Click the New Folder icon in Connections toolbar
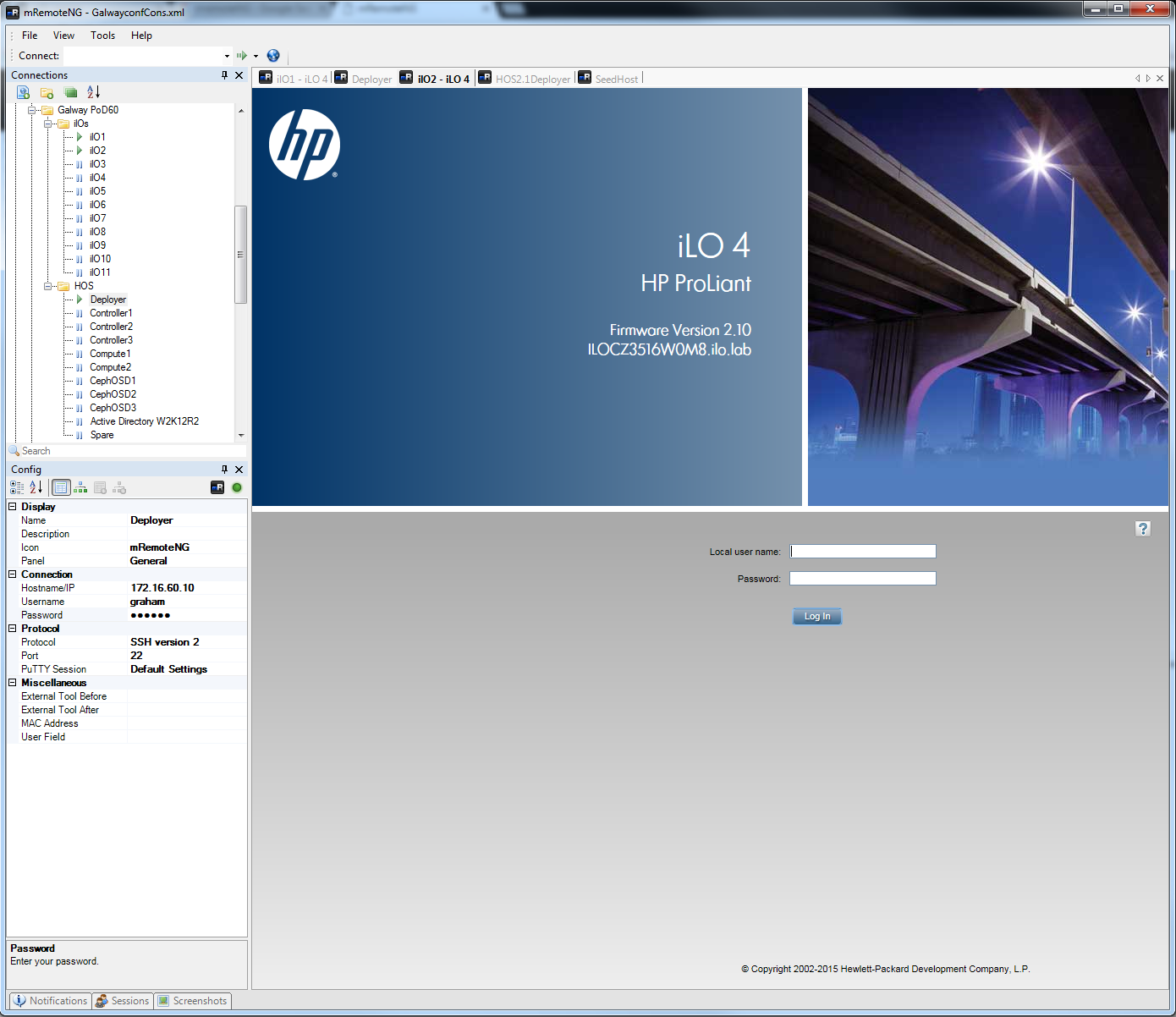Viewport: 1176px width, 1017px height. tap(47, 92)
